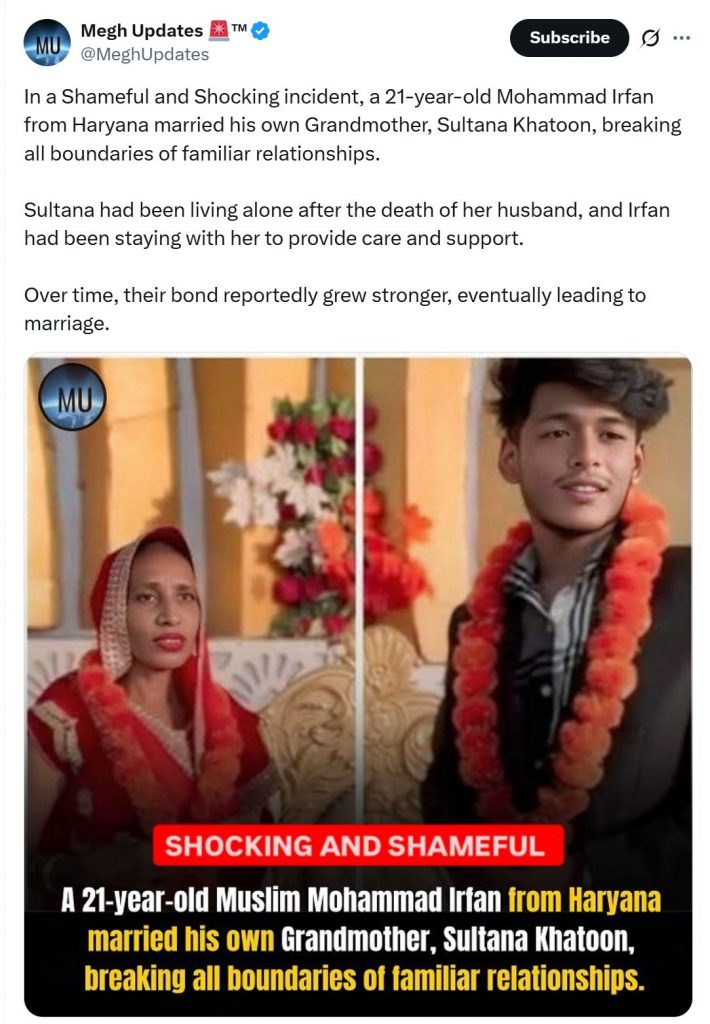Click the paragraph starting 'Over time, their bond'

pos(335,309)
